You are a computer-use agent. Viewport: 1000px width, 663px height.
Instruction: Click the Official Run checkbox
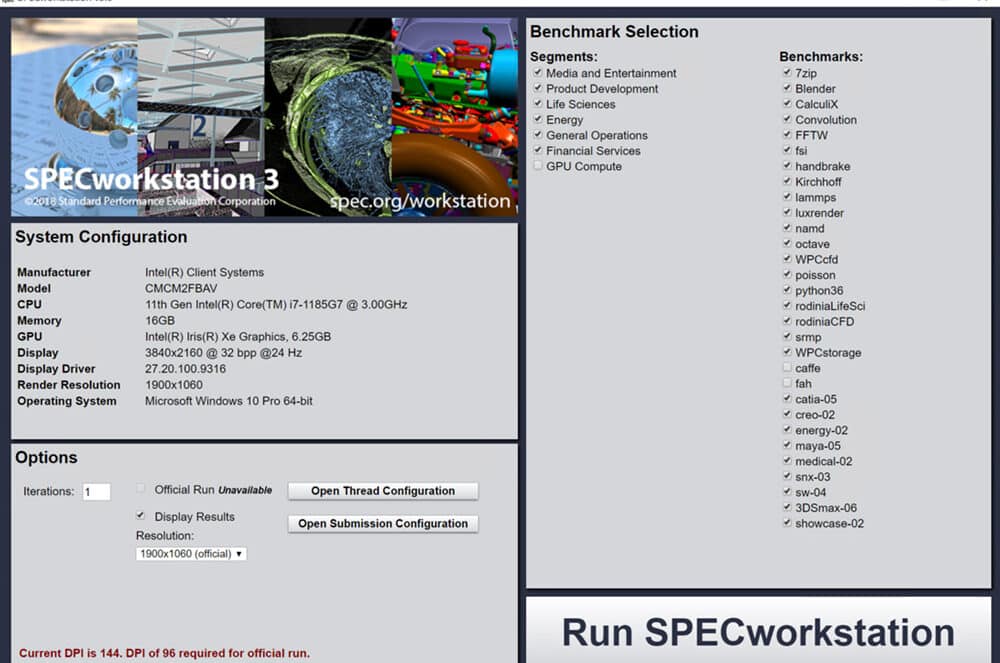[x=140, y=489]
